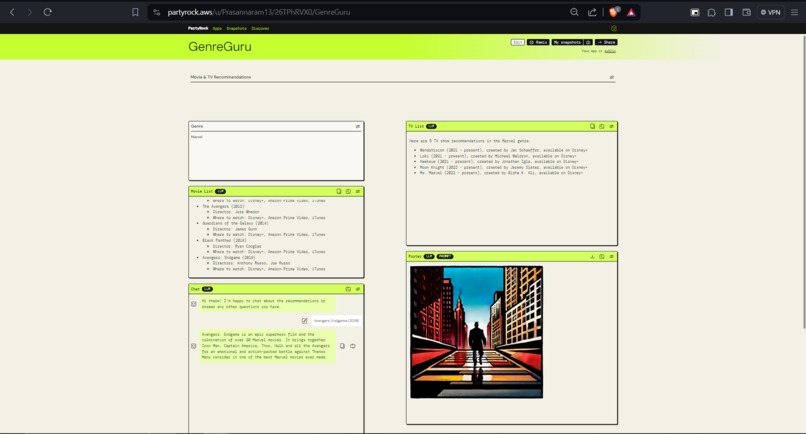
Task: Click the LLM badge on Chat
Action: [x=207, y=289]
